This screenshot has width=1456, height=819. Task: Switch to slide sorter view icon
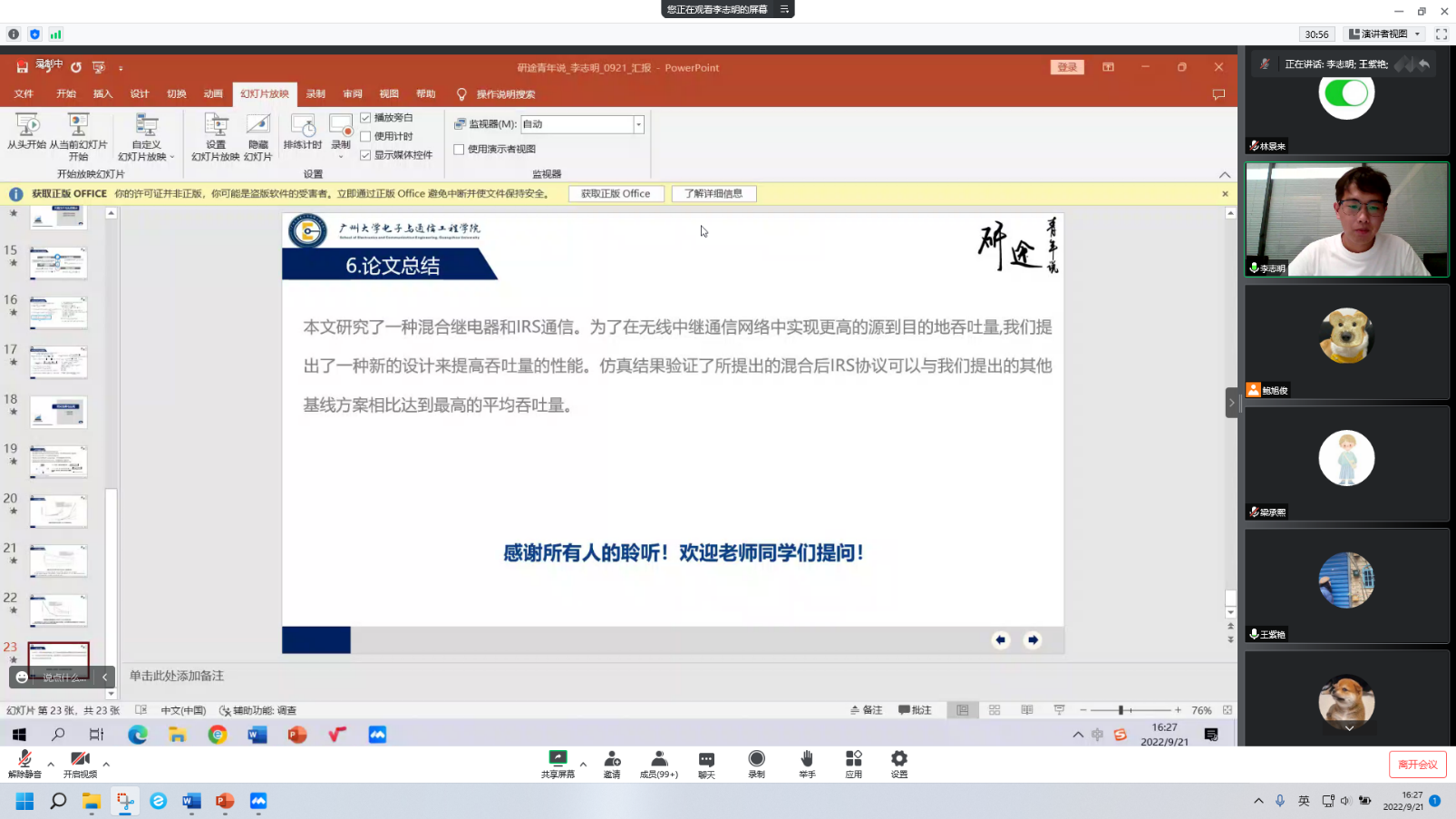pos(995,710)
